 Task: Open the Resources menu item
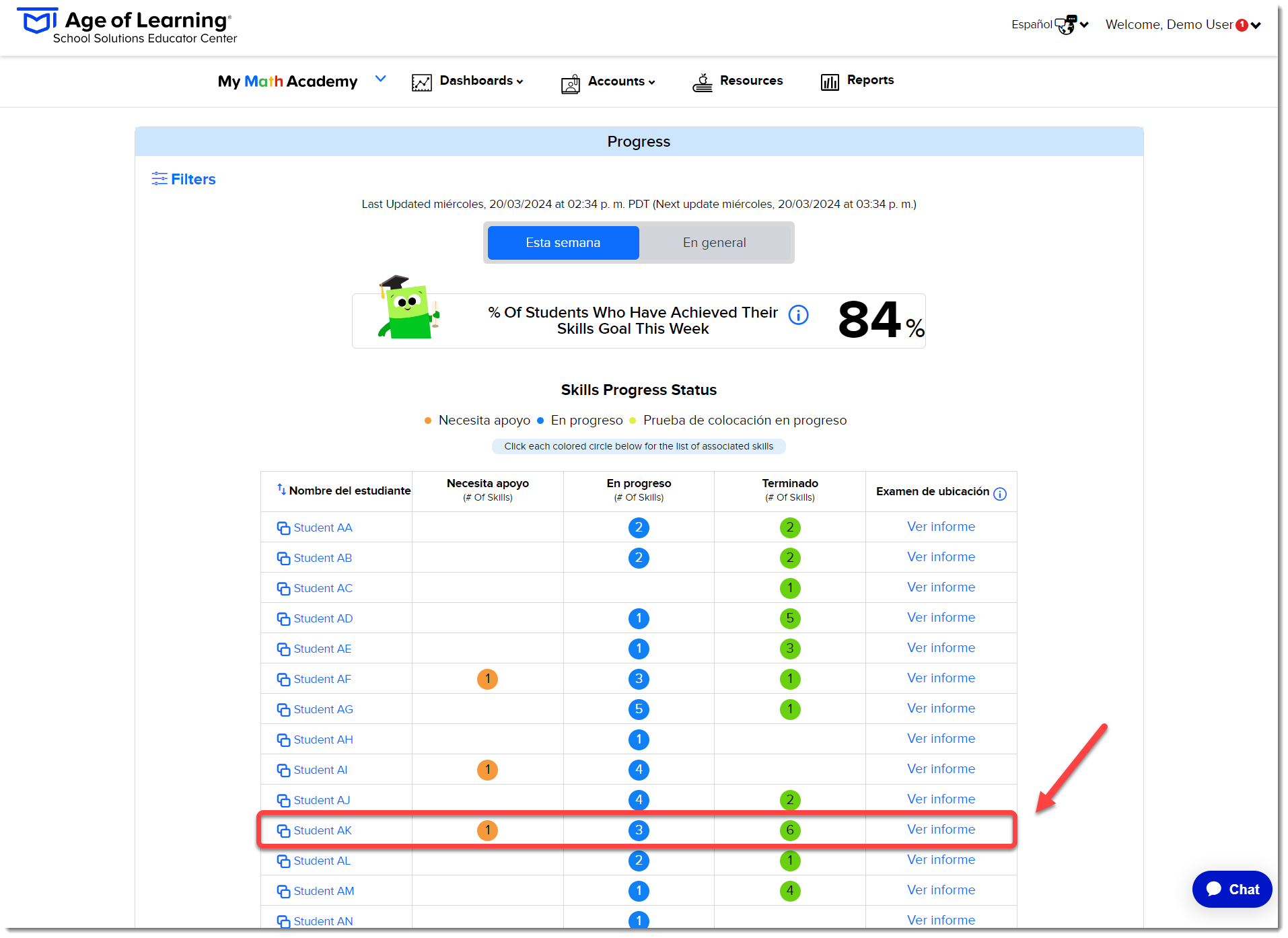pyautogui.click(x=751, y=81)
